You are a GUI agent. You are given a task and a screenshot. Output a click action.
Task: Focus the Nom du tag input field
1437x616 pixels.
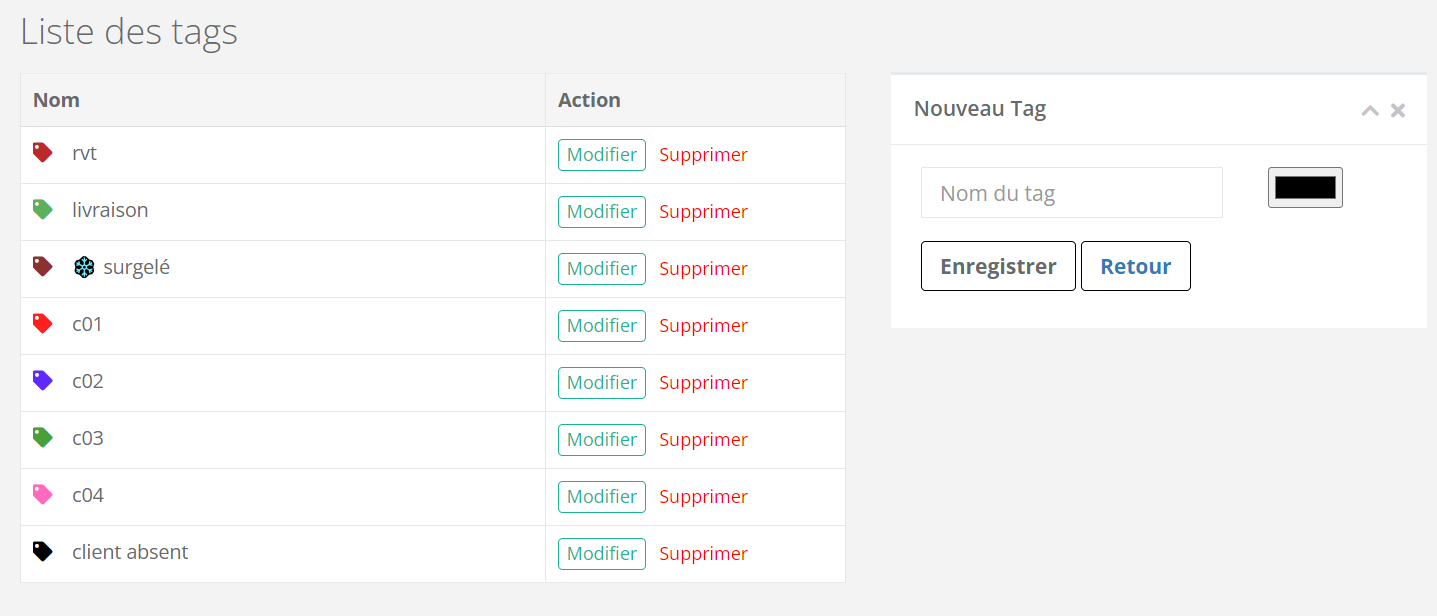(x=1072, y=193)
